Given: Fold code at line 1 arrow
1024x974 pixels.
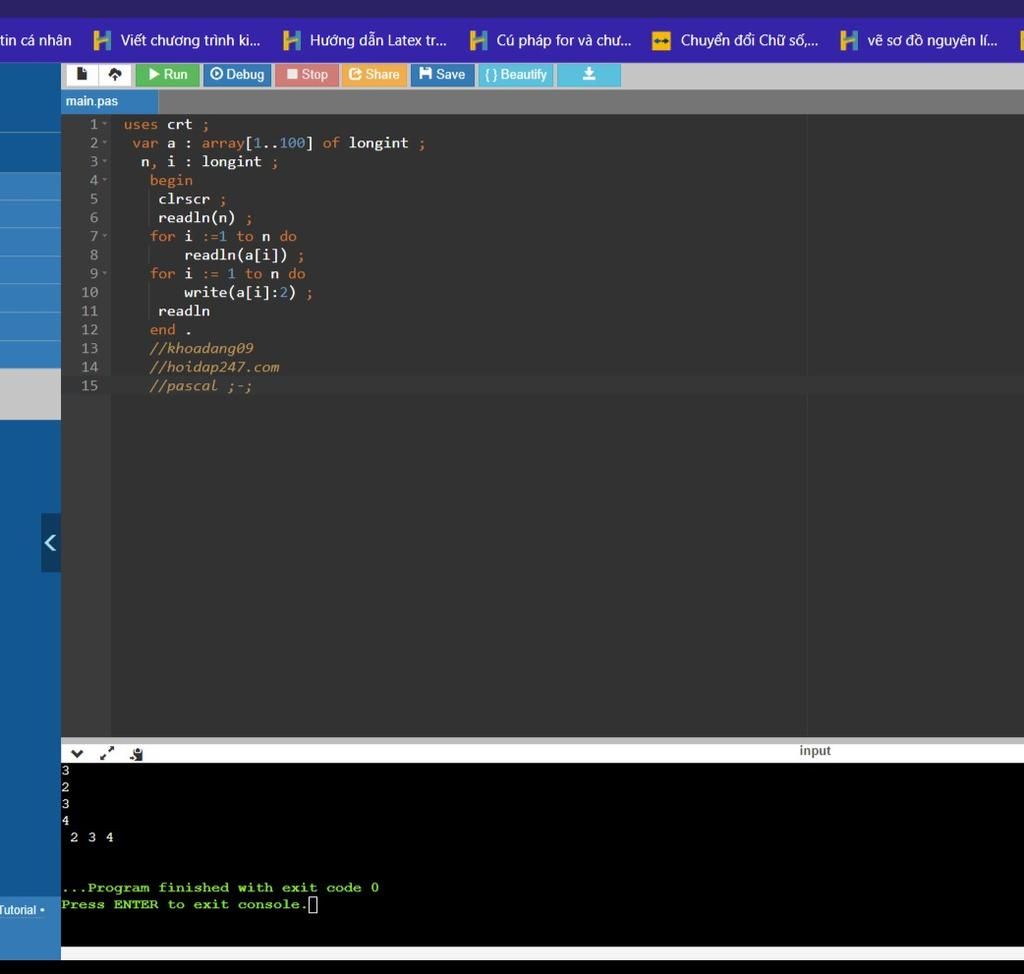Looking at the screenshot, I should [x=104, y=124].
